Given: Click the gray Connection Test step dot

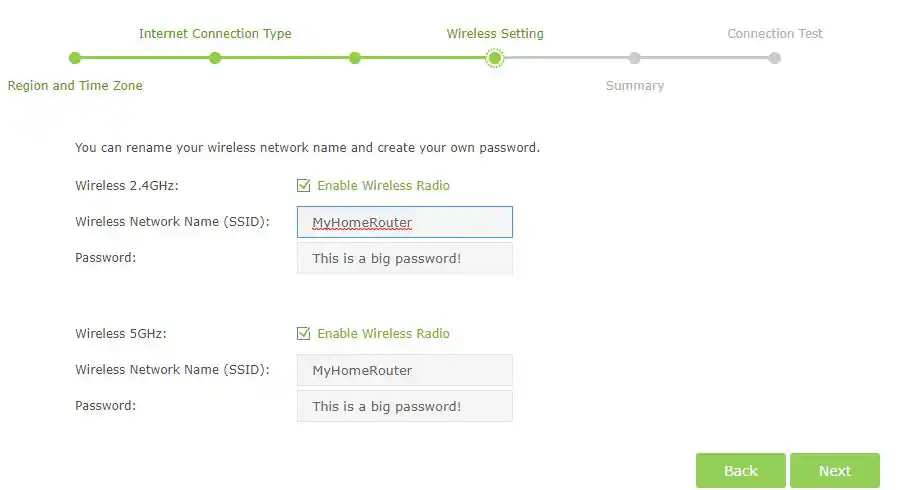Looking at the screenshot, I should tap(775, 58).
